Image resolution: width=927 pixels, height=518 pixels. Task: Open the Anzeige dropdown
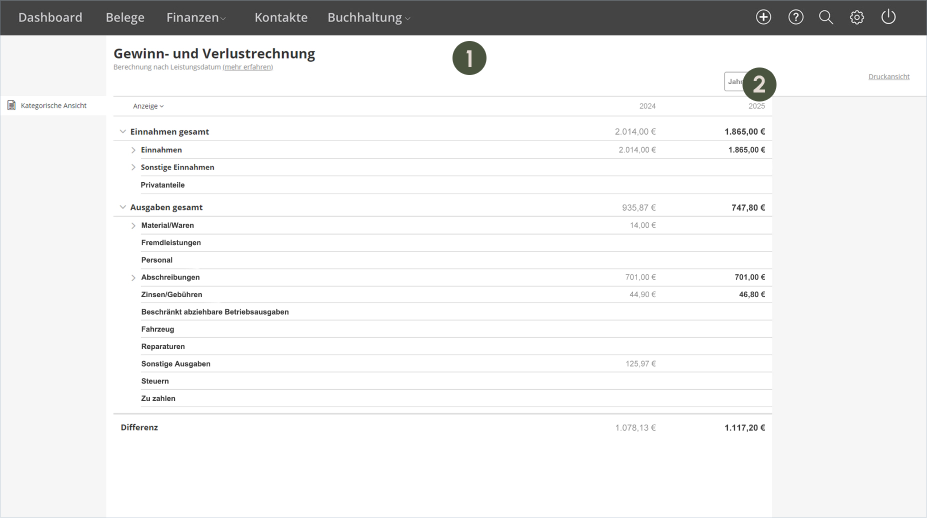point(148,106)
